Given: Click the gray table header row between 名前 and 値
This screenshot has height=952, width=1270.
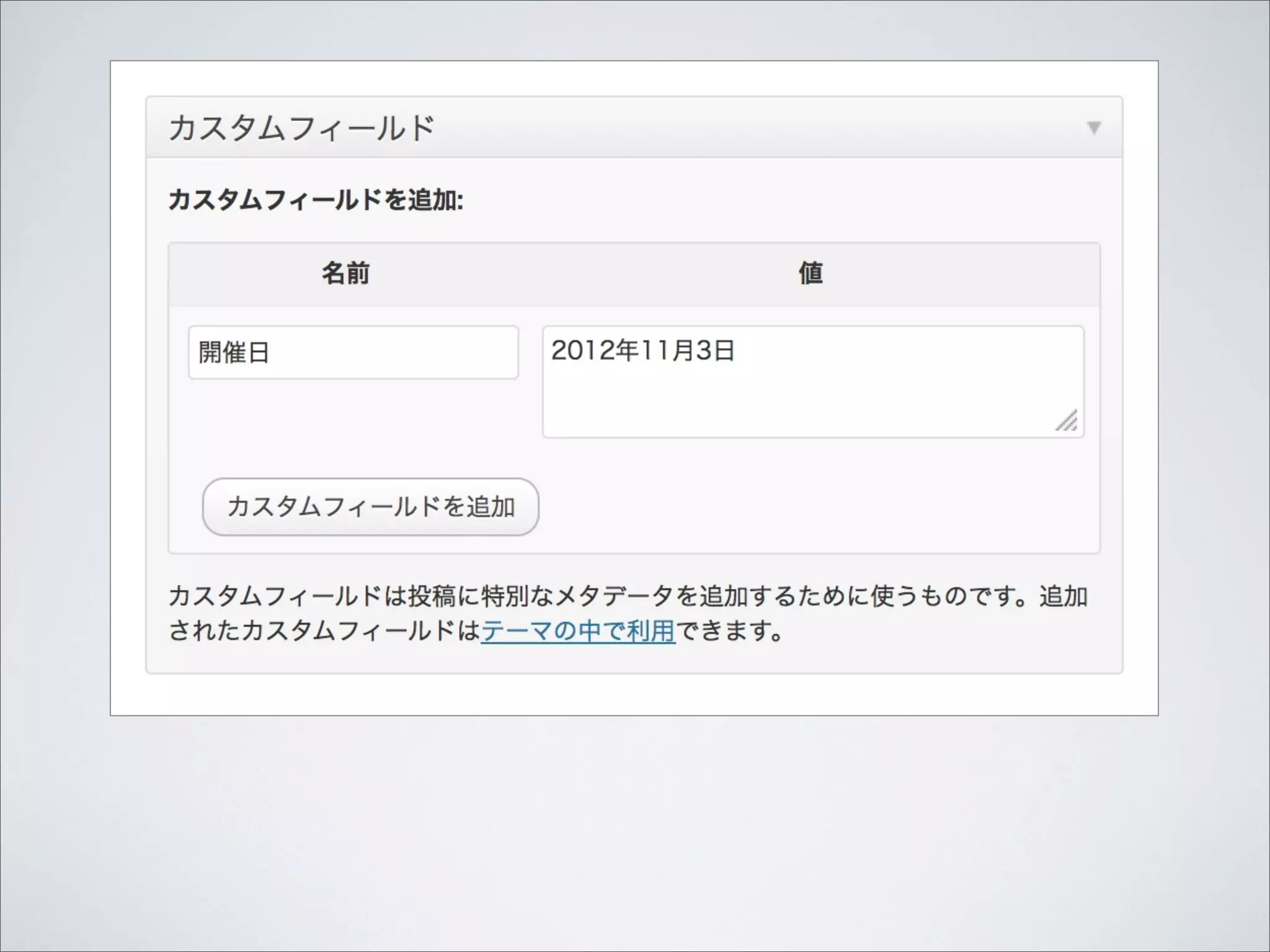Looking at the screenshot, I should 577,273.
